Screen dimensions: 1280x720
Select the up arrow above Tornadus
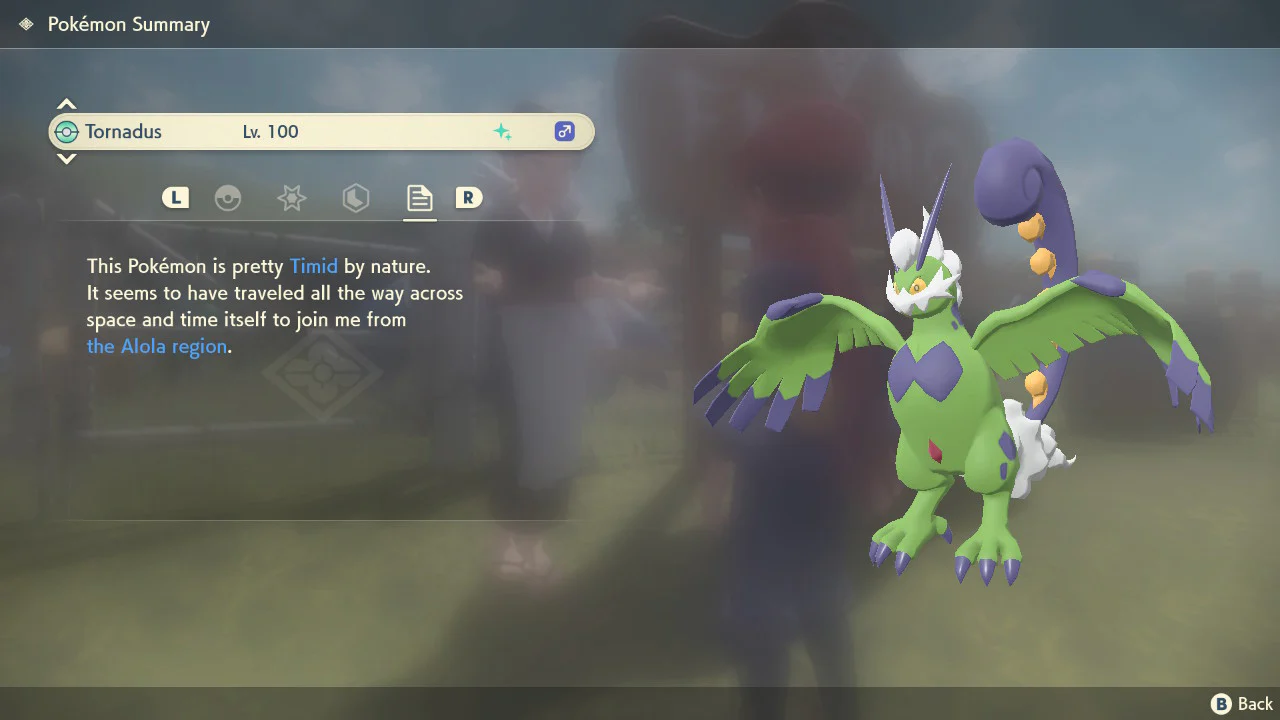[x=66, y=104]
